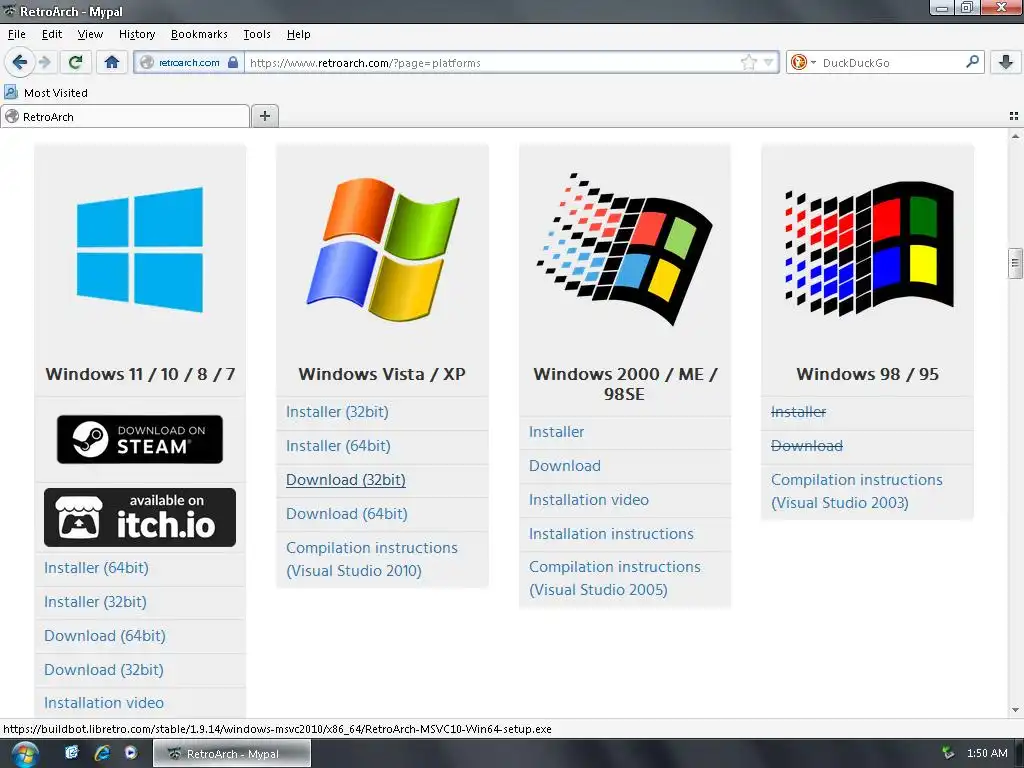The height and width of the screenshot is (768, 1024).
Task: Open Visual Studio 2003 compilation instructions
Action: 857,491
